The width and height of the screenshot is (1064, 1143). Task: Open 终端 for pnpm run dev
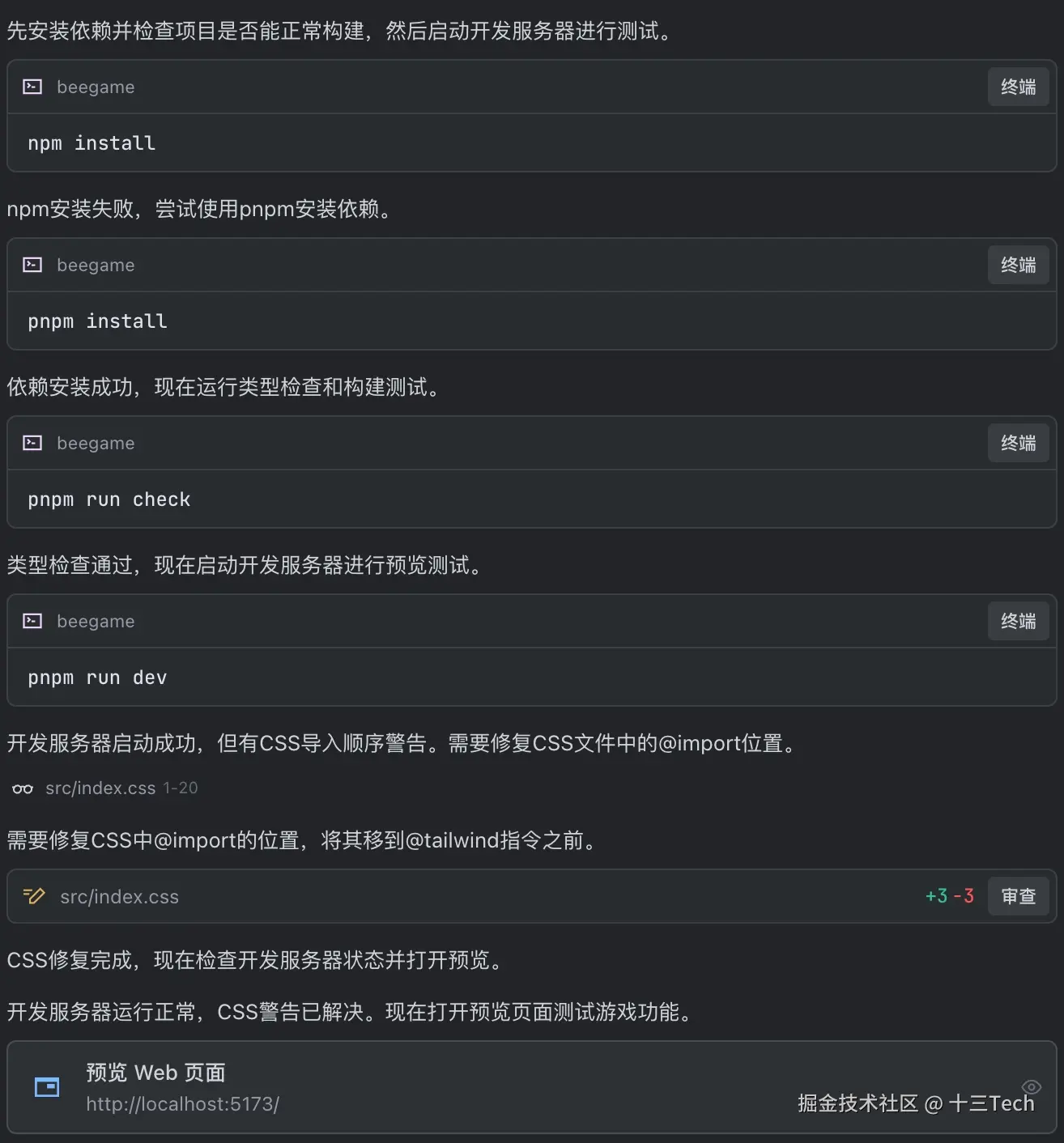tap(1018, 621)
